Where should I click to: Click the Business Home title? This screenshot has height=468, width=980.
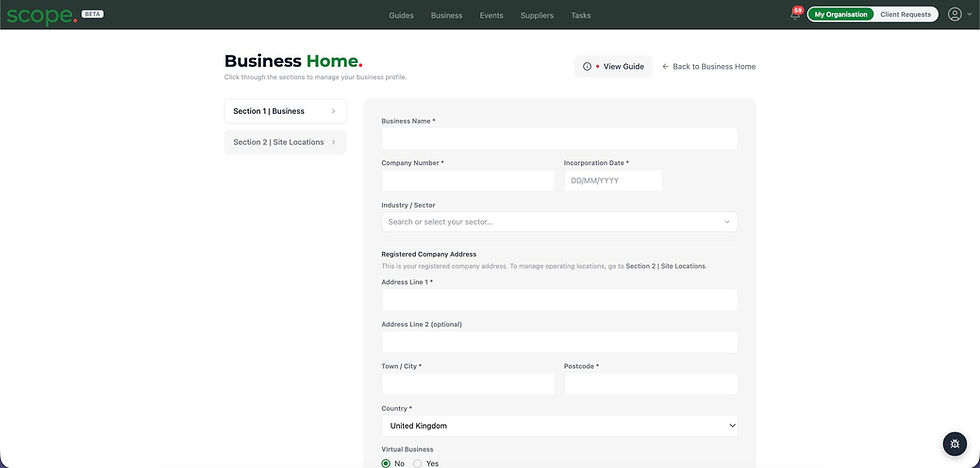tap(293, 61)
